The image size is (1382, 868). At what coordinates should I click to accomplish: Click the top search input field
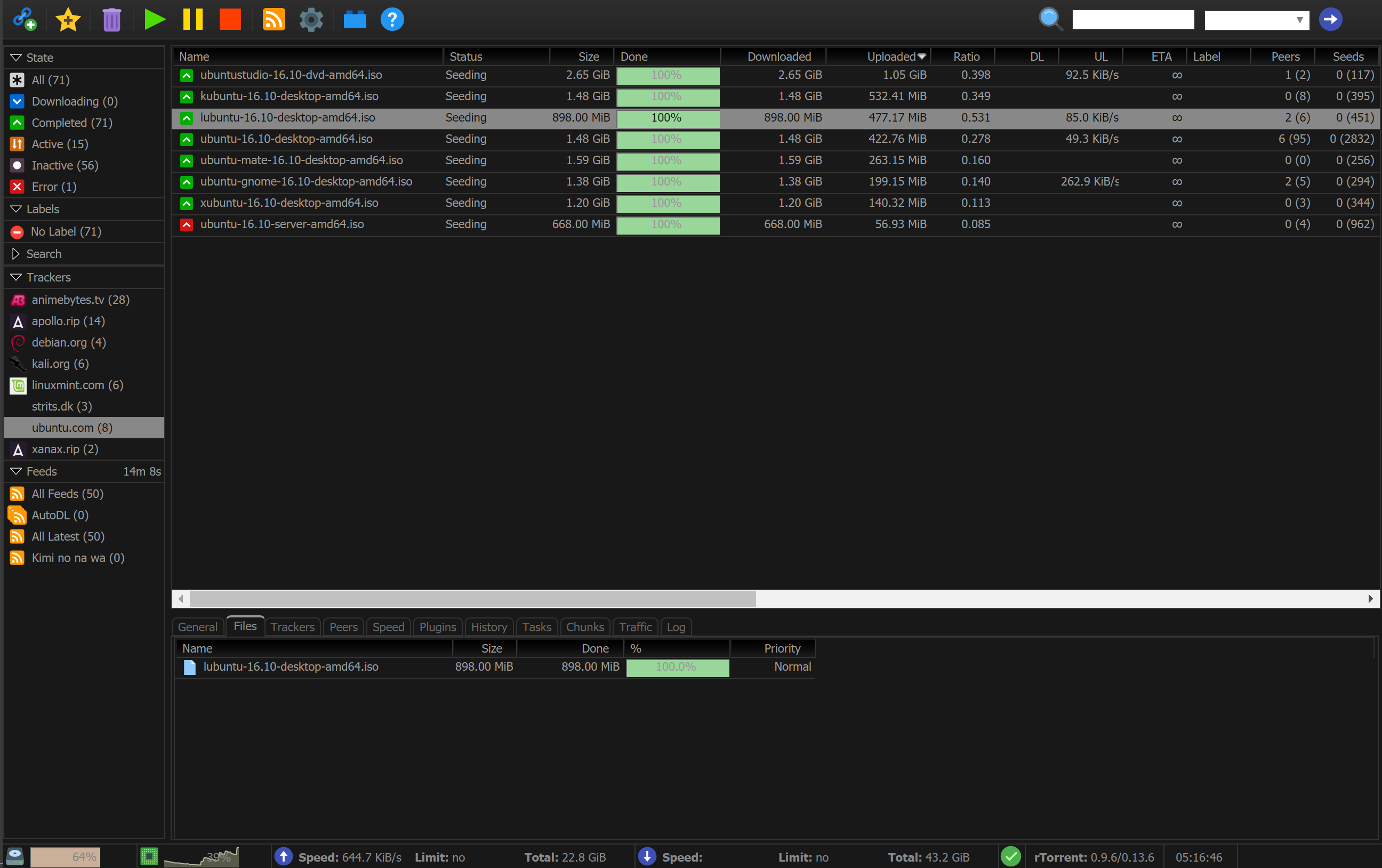(x=1132, y=20)
